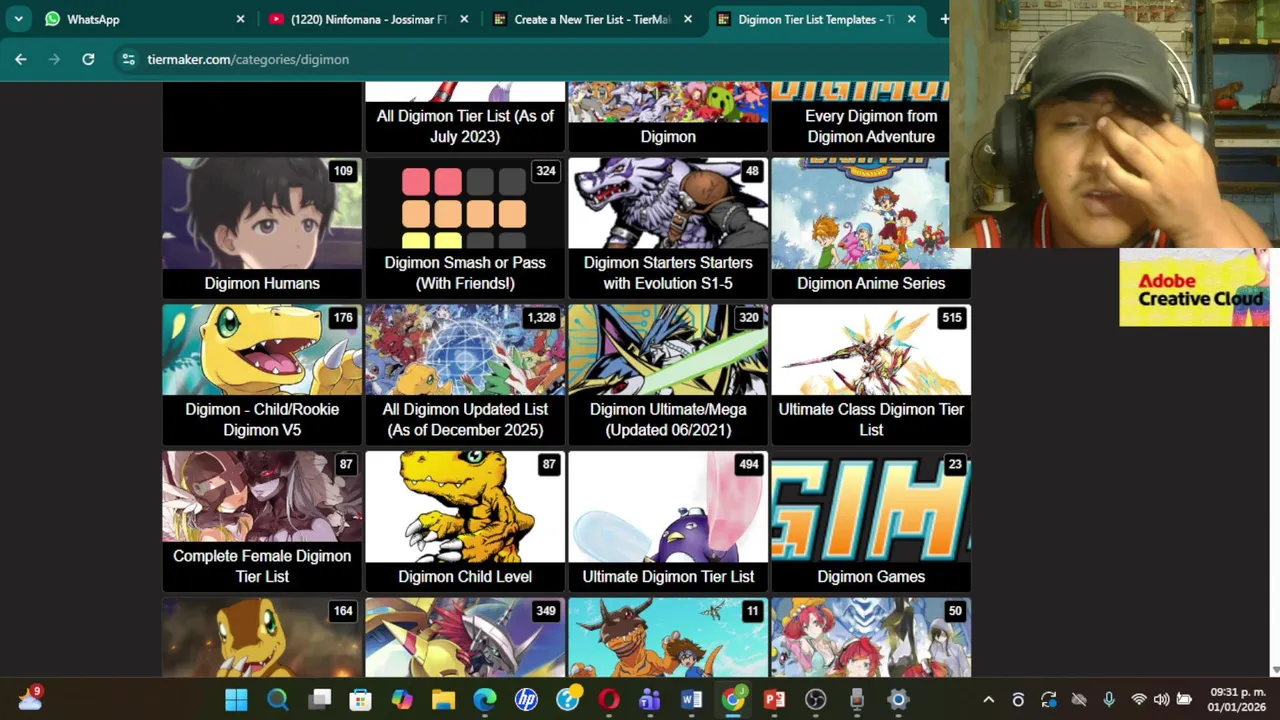The image size is (1280, 720).
Task: Launch Microsoft Store from the taskbar
Action: coord(360,700)
